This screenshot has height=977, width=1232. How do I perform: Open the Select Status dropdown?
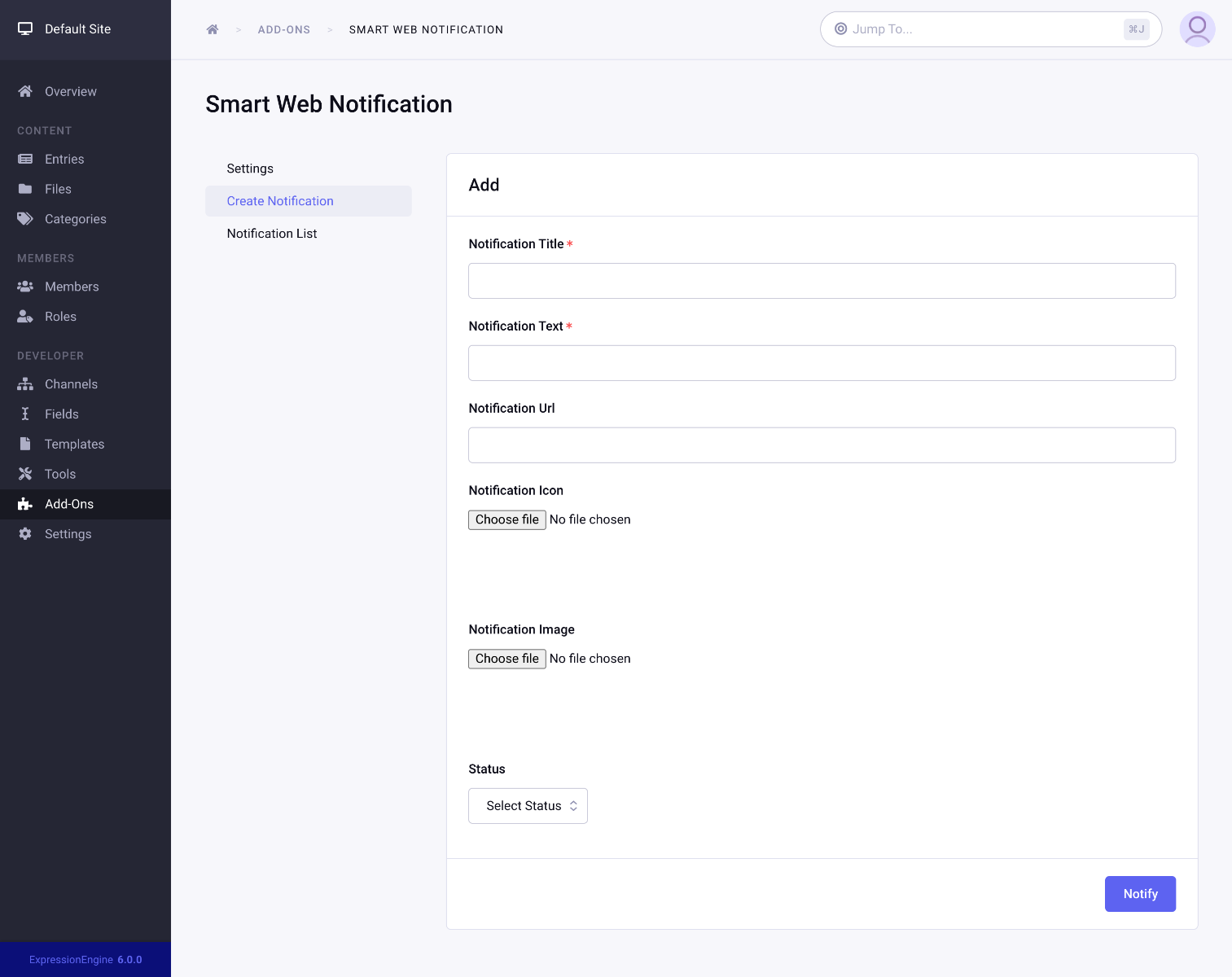pyautogui.click(x=528, y=806)
